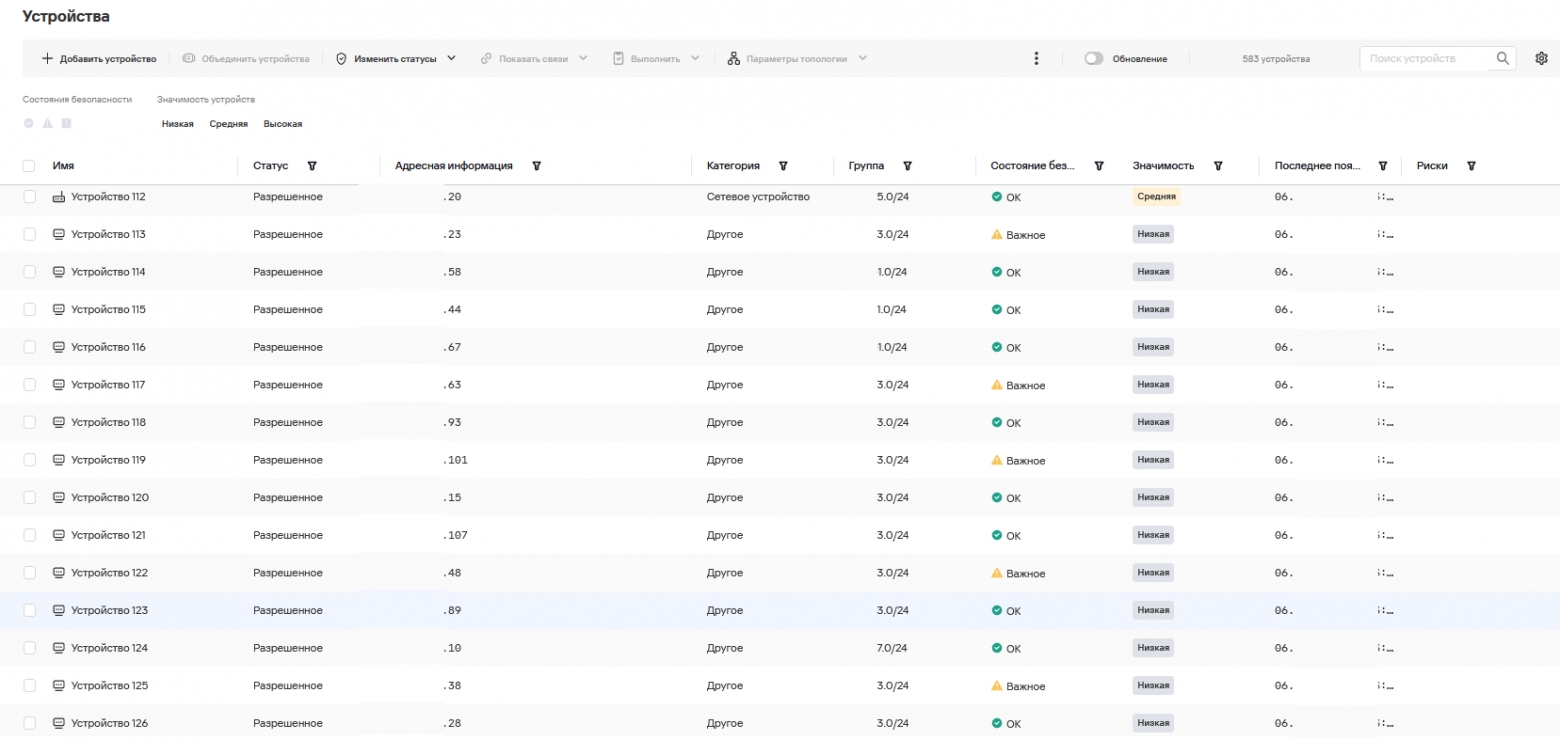Click the filter icon on Группа column
The image size is (1560, 740).
(x=907, y=166)
